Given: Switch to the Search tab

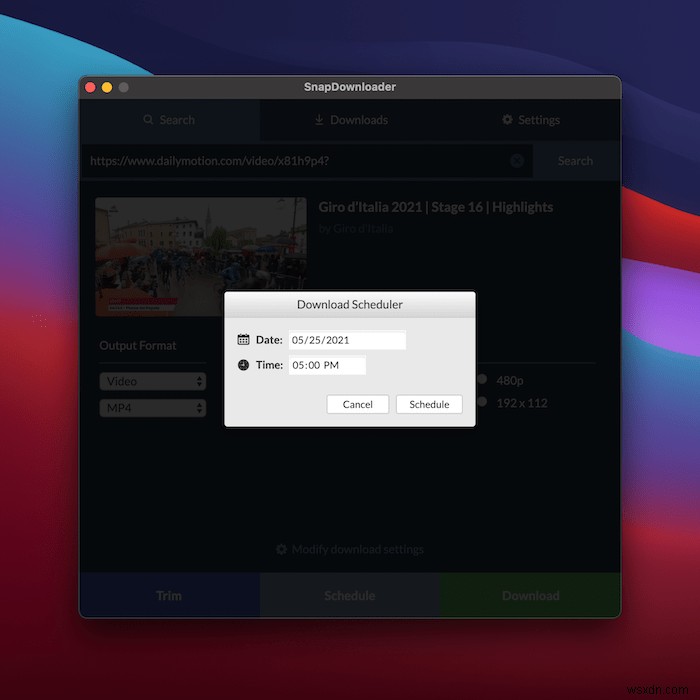Looking at the screenshot, I should coord(170,120).
